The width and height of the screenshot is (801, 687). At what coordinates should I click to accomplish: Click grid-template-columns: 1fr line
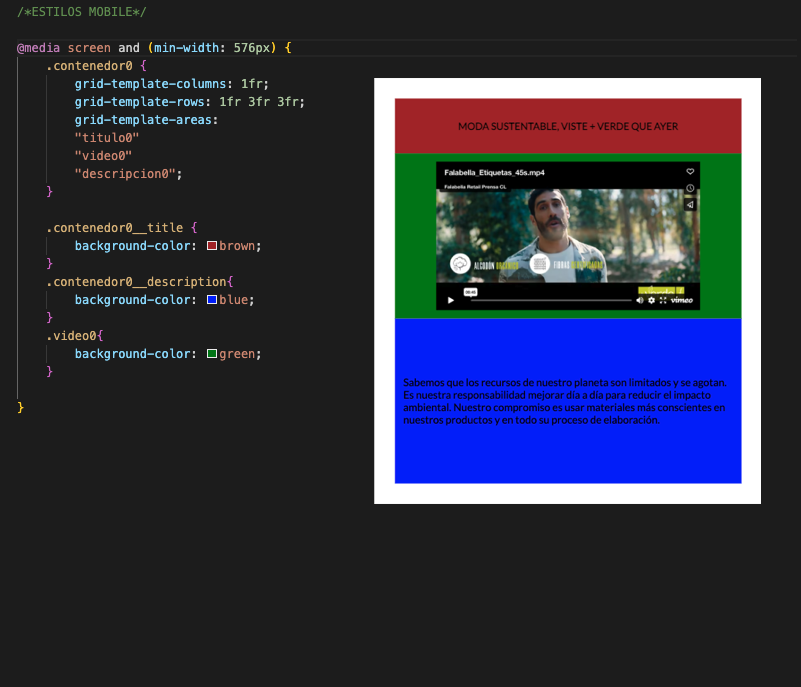172,84
